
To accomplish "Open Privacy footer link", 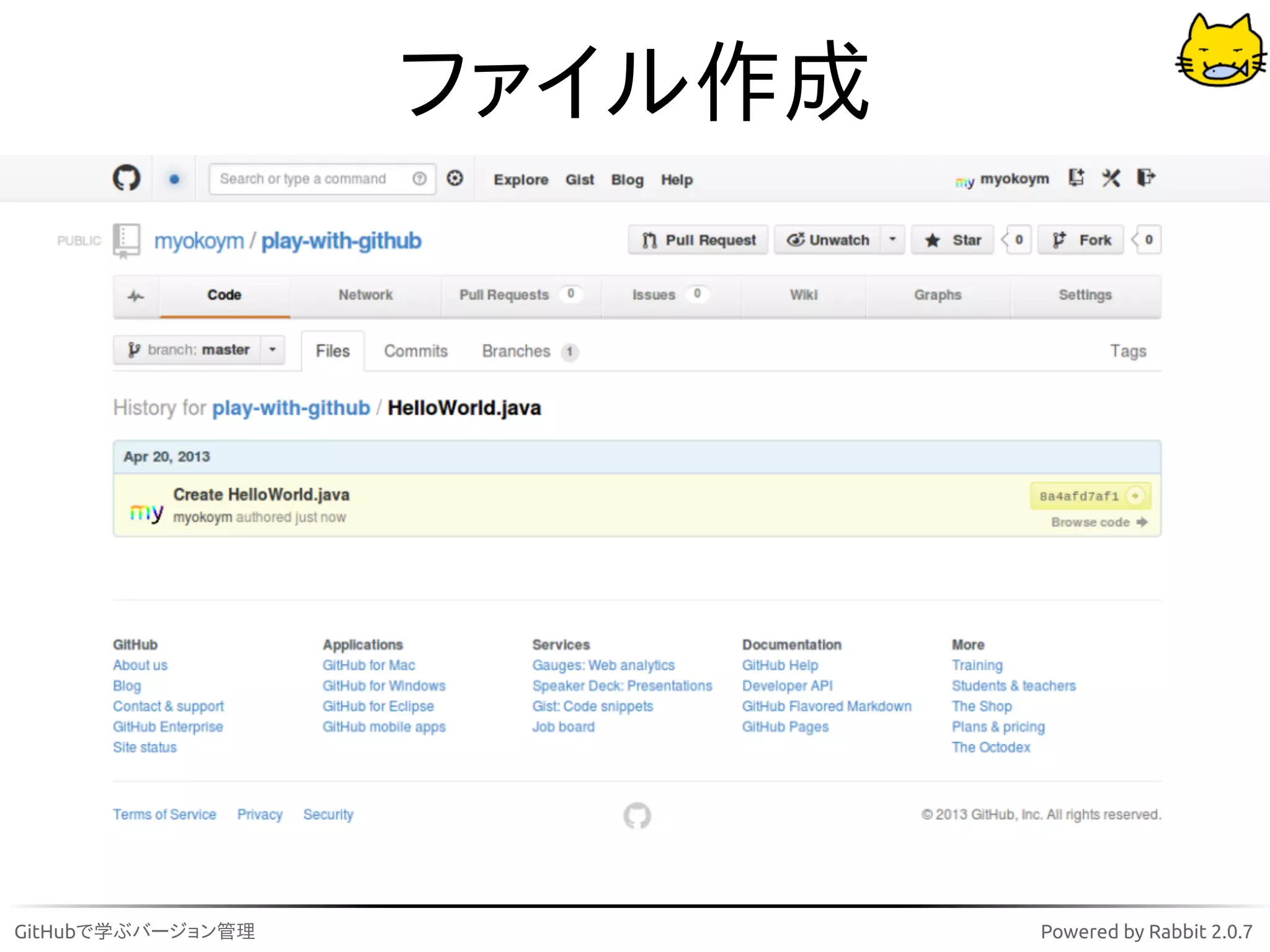I will point(260,814).
